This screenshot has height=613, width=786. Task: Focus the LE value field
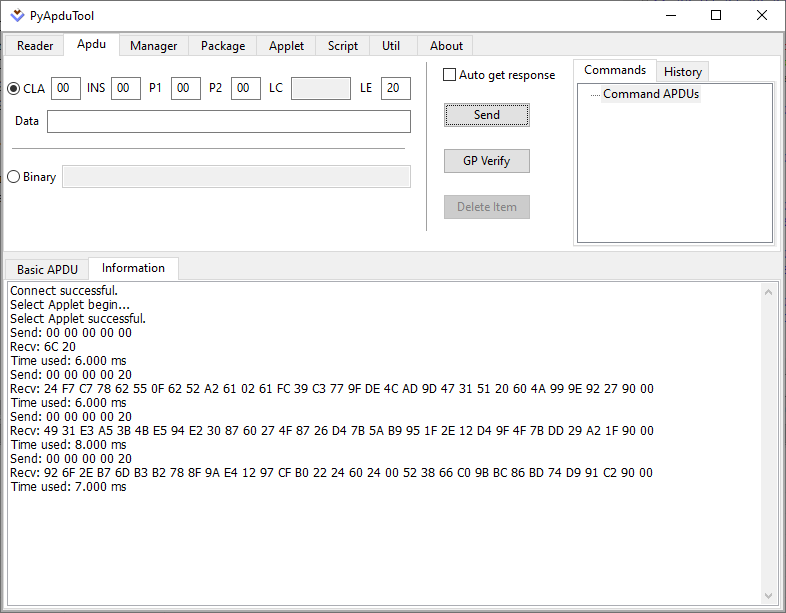(395, 89)
